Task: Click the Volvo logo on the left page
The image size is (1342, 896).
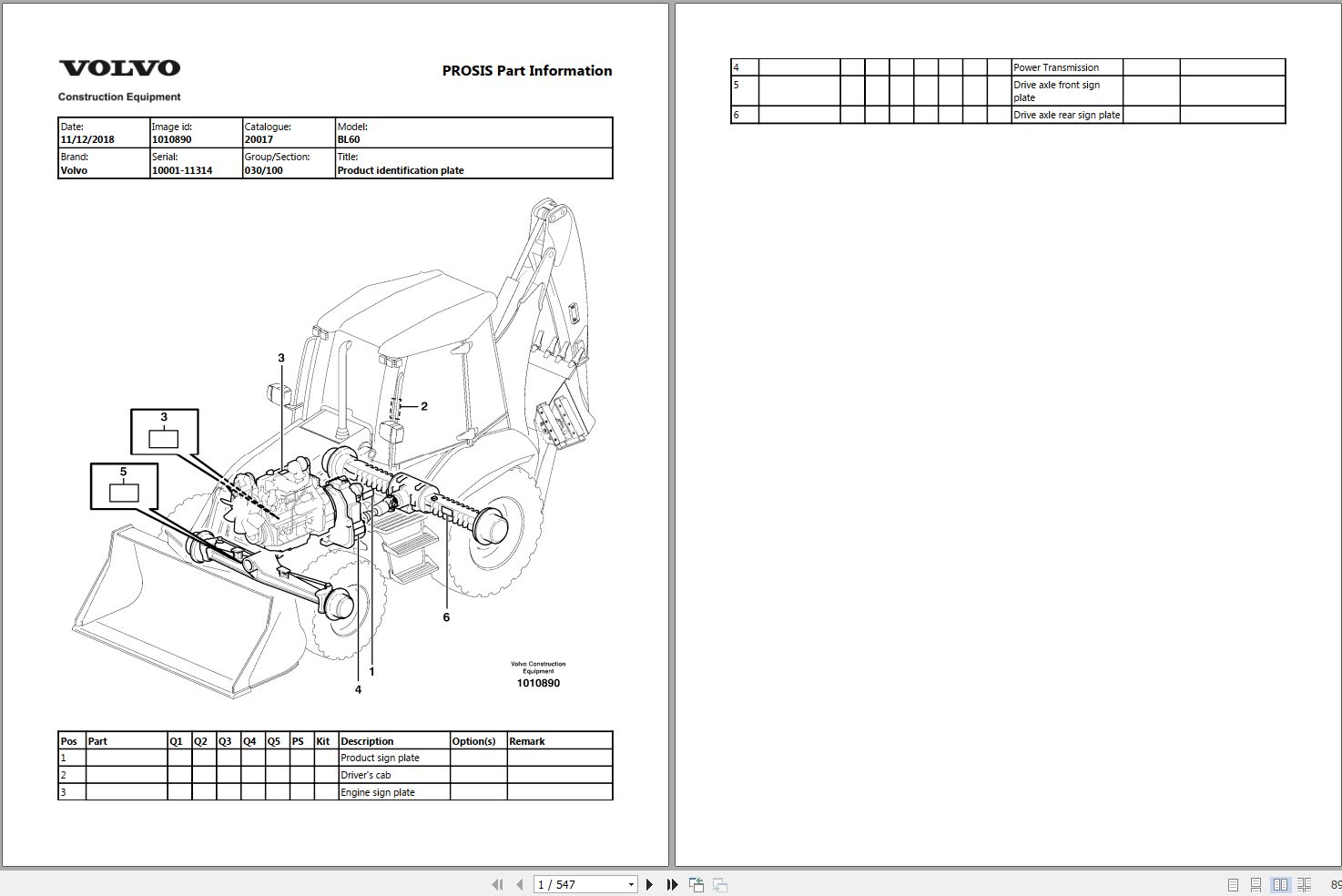Action: [119, 66]
